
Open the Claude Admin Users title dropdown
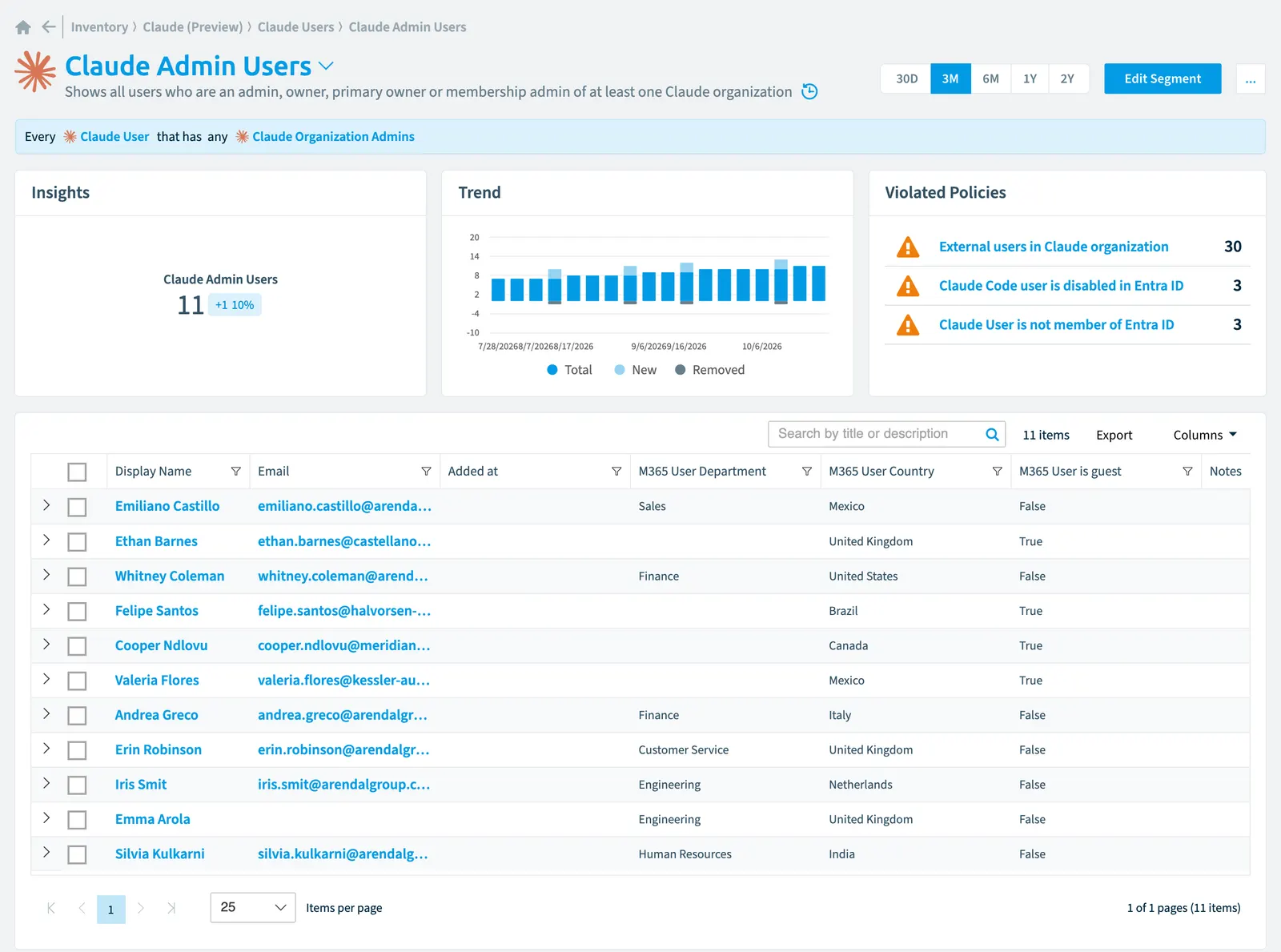326,66
